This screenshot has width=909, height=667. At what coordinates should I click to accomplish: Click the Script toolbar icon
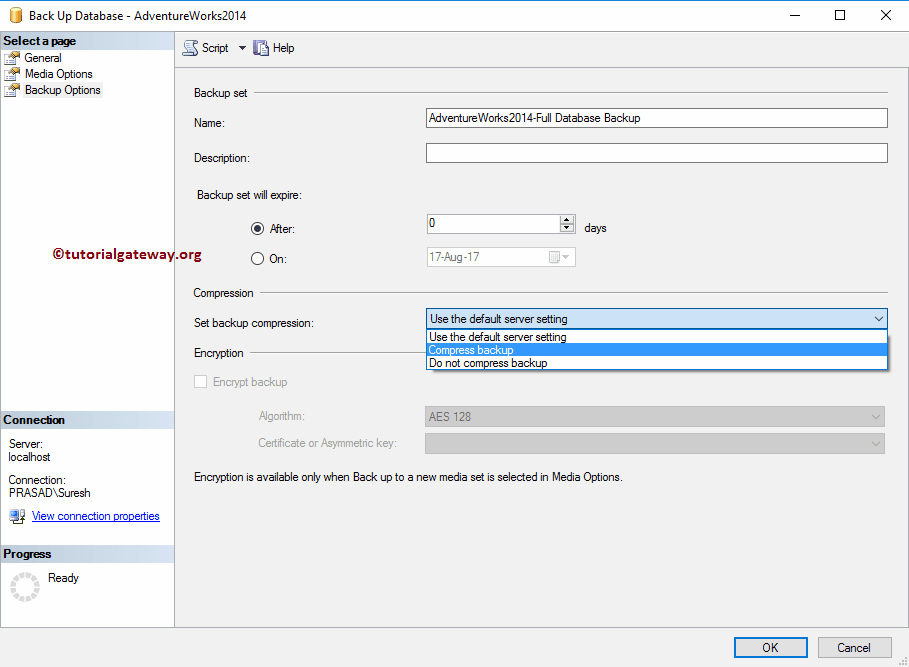[x=189, y=47]
